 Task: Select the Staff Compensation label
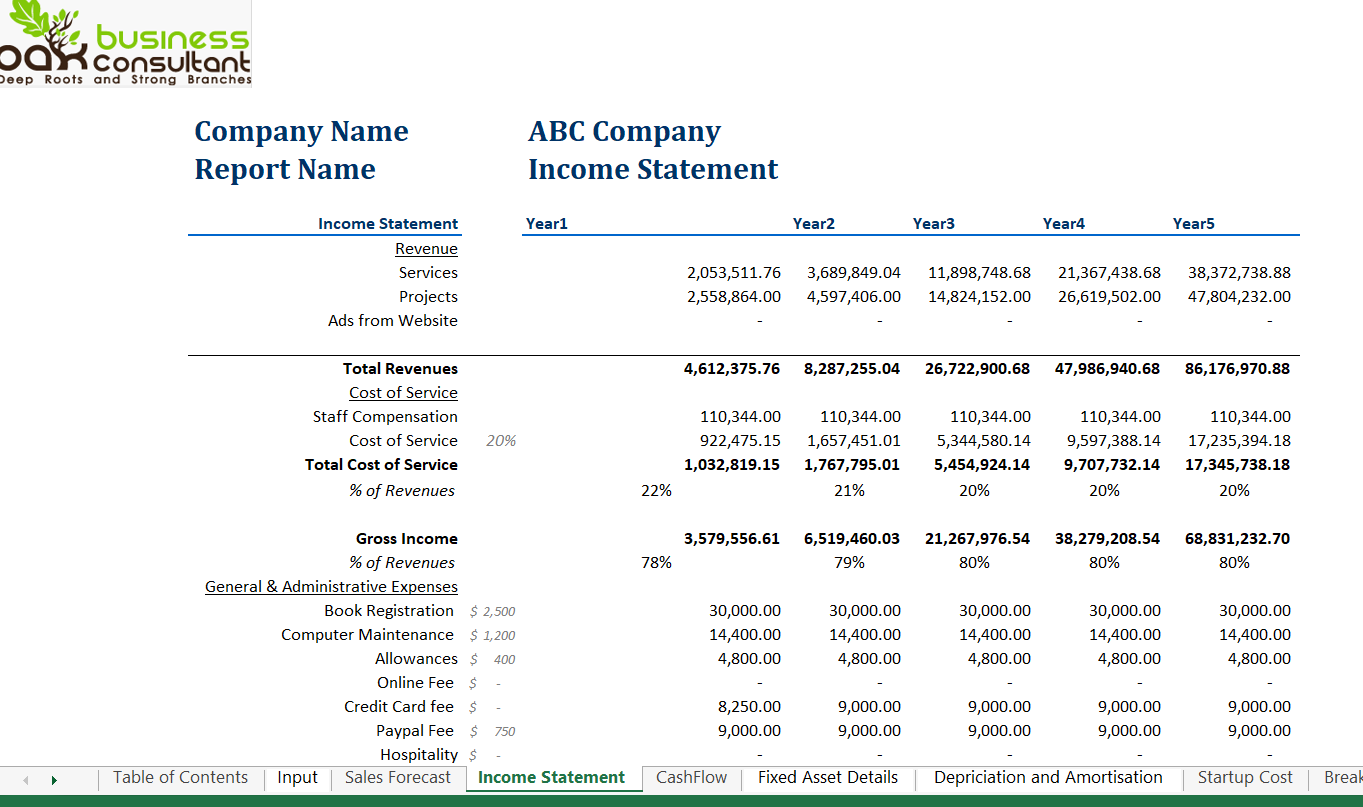385,417
